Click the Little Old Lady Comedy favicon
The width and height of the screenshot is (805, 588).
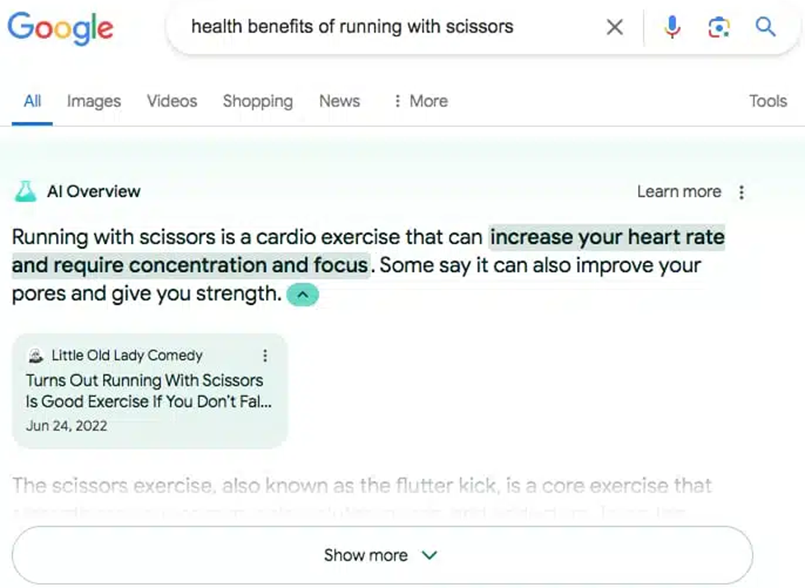click(35, 355)
